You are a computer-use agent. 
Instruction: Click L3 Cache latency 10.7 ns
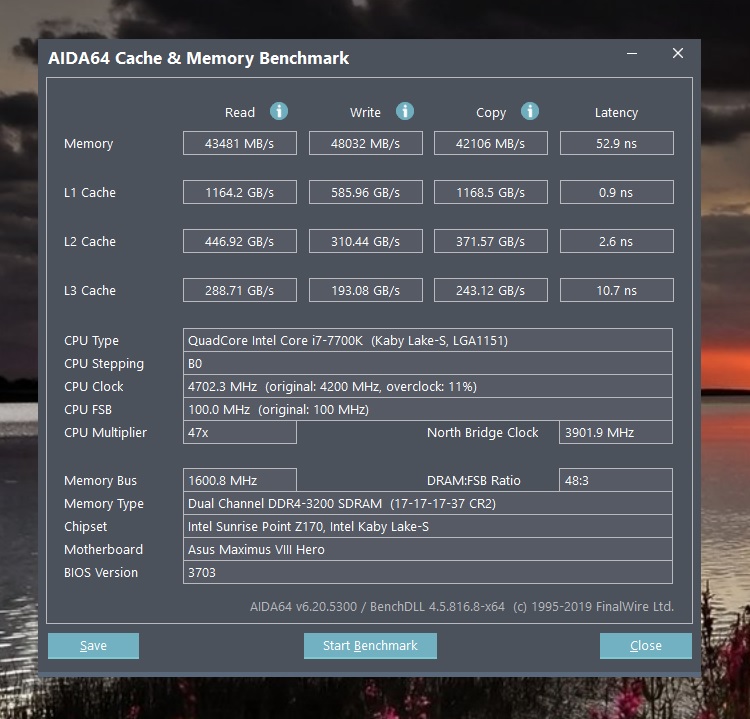pyautogui.click(x=617, y=290)
